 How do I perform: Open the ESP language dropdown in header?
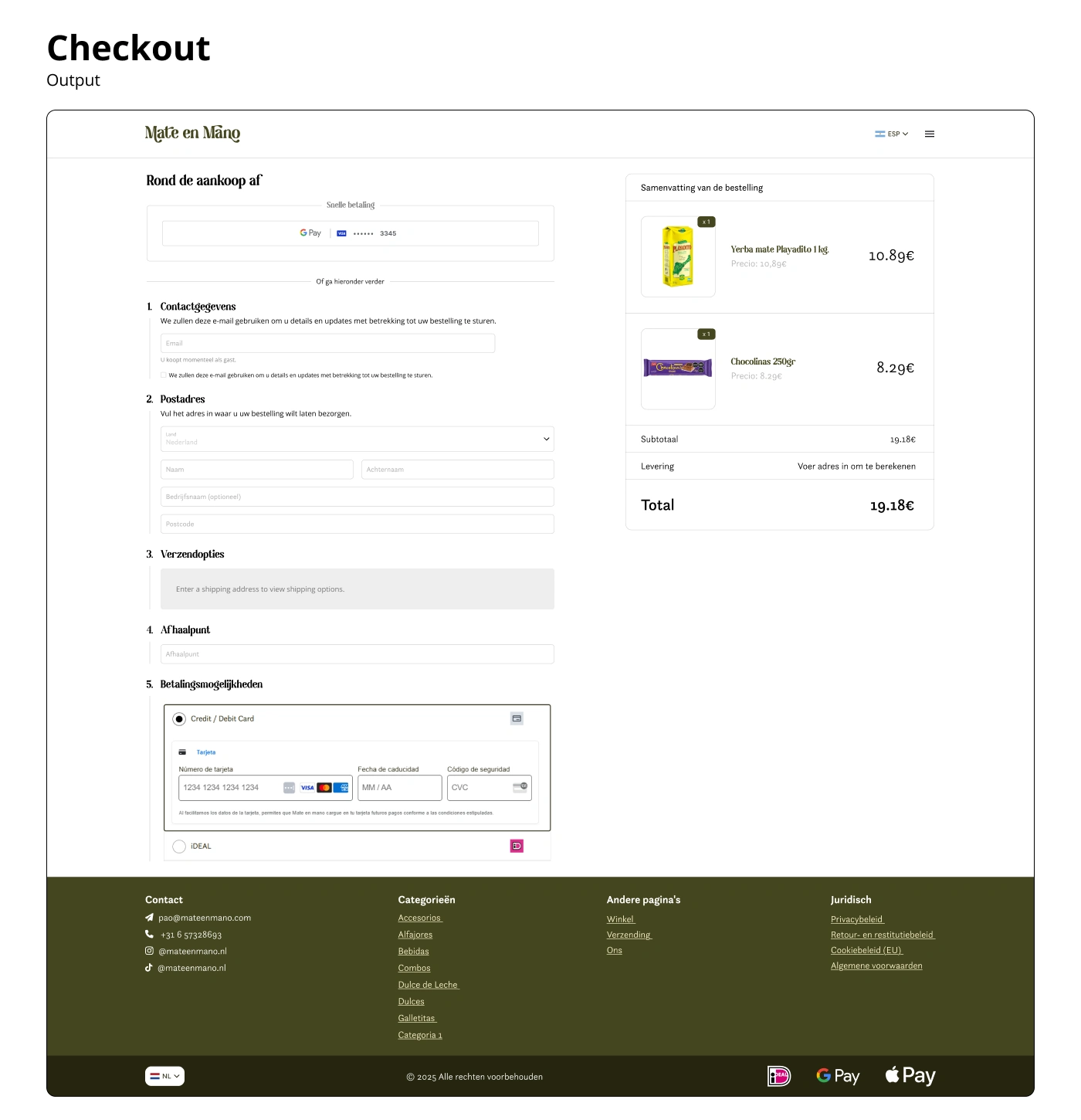coord(892,134)
